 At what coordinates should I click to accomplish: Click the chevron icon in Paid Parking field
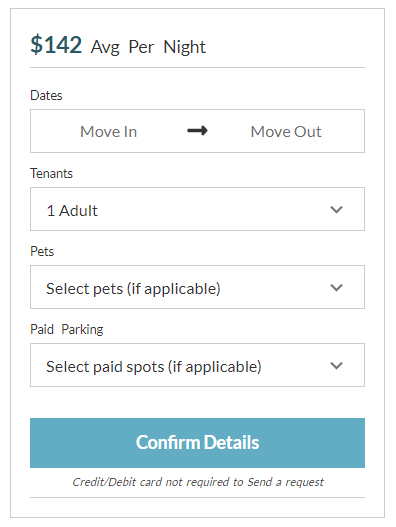(x=336, y=365)
